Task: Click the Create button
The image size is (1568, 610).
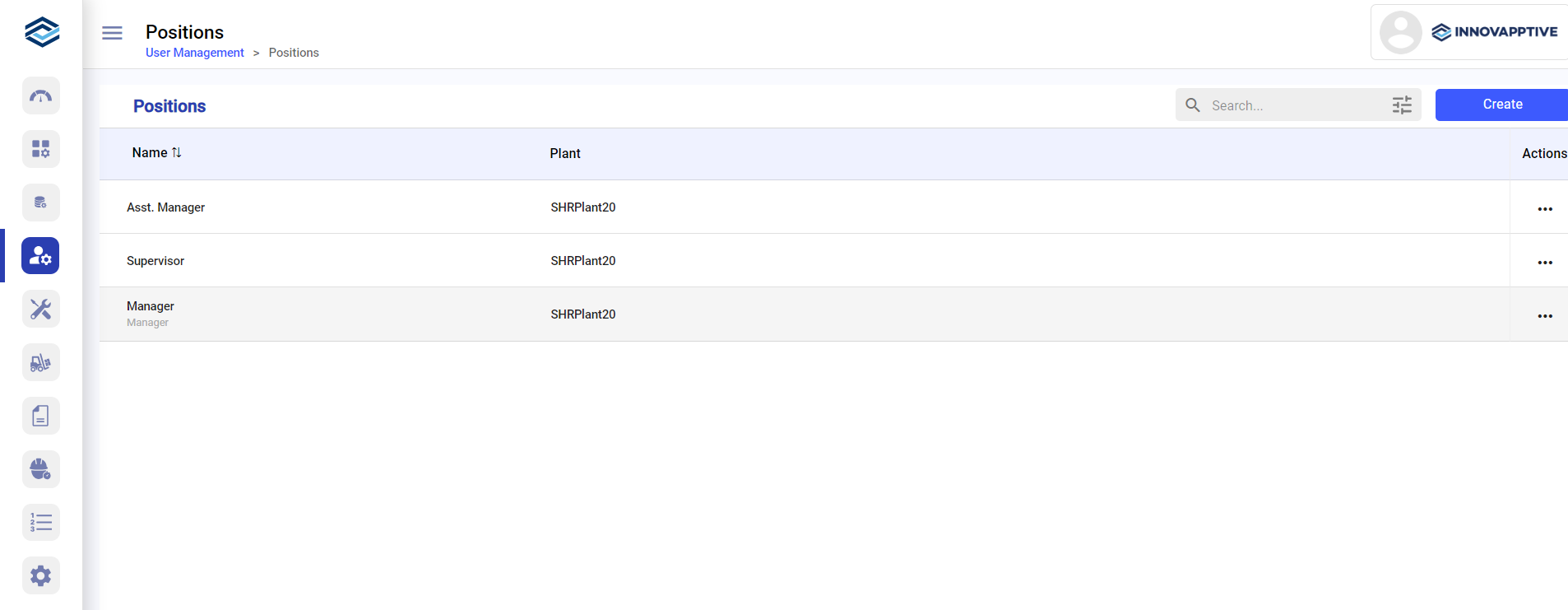Action: pos(1501,105)
